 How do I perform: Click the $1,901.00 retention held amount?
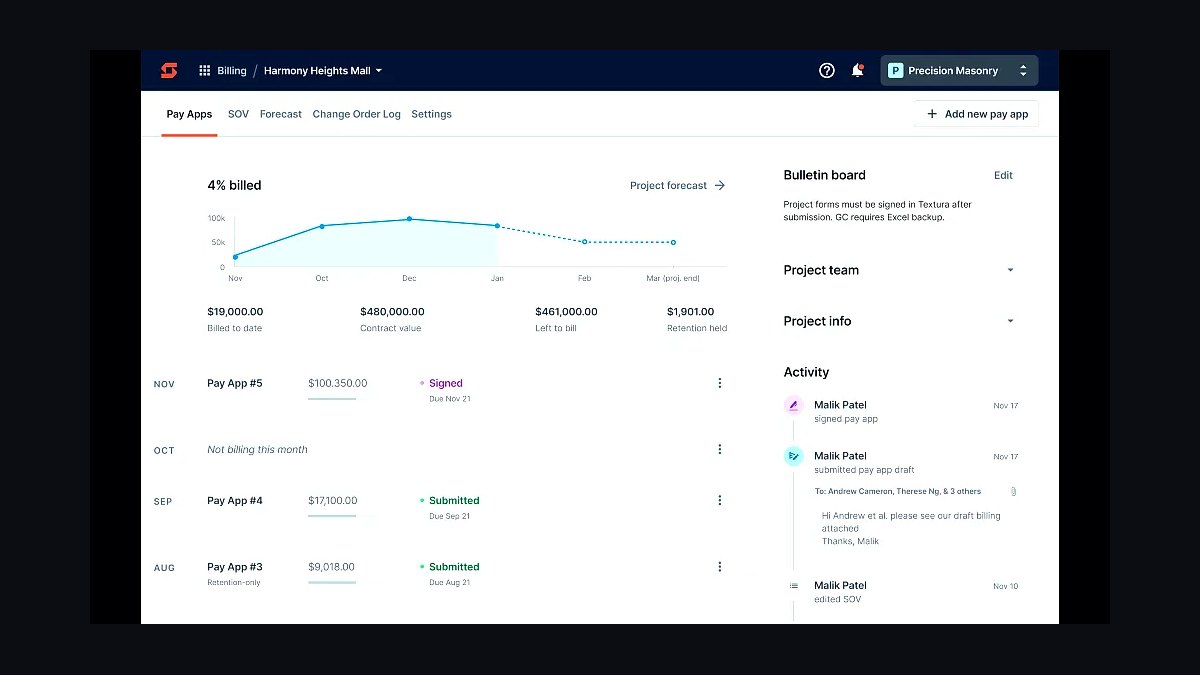click(691, 312)
